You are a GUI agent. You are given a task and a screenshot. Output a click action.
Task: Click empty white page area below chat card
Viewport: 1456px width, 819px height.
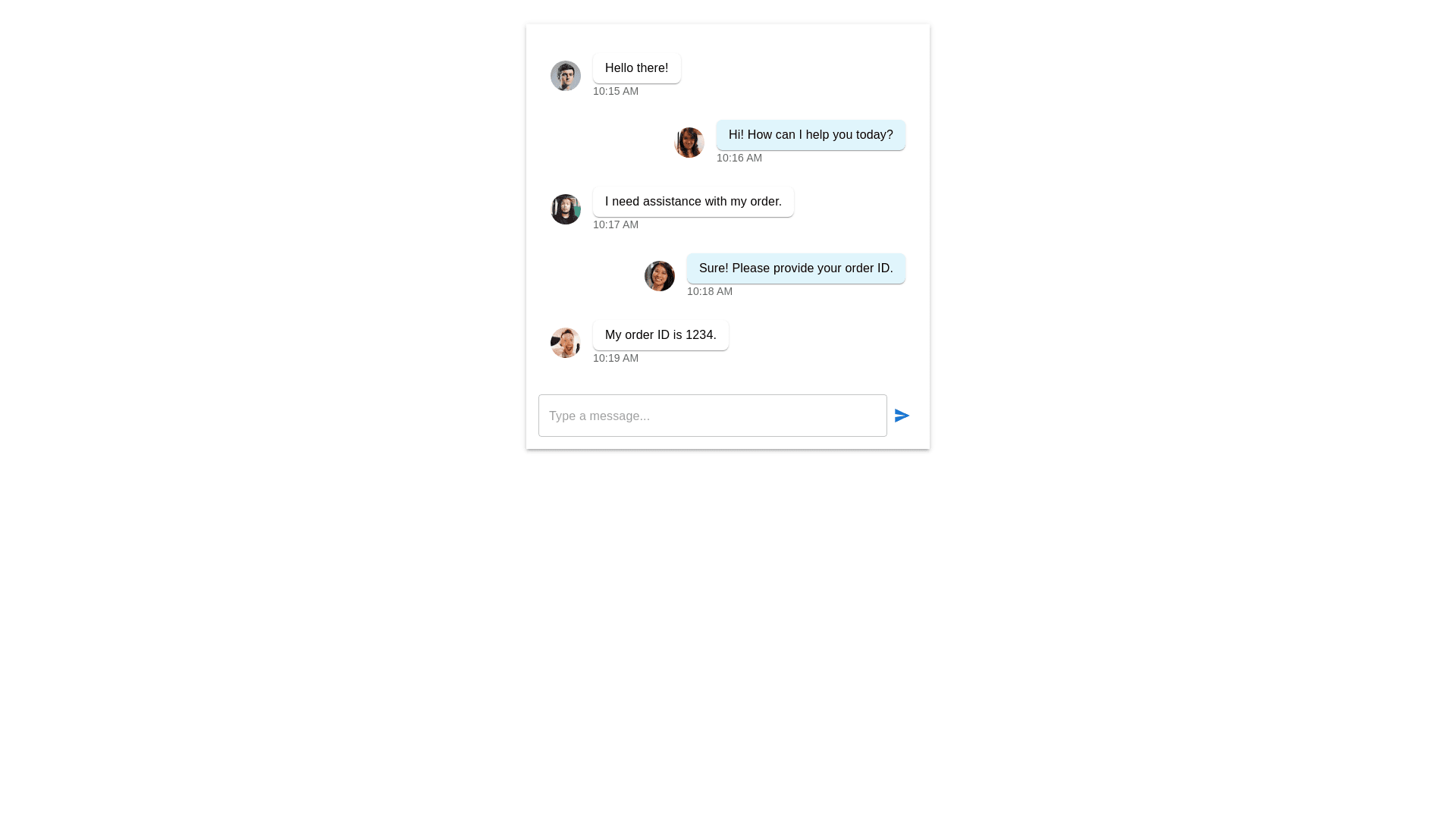pos(728,629)
